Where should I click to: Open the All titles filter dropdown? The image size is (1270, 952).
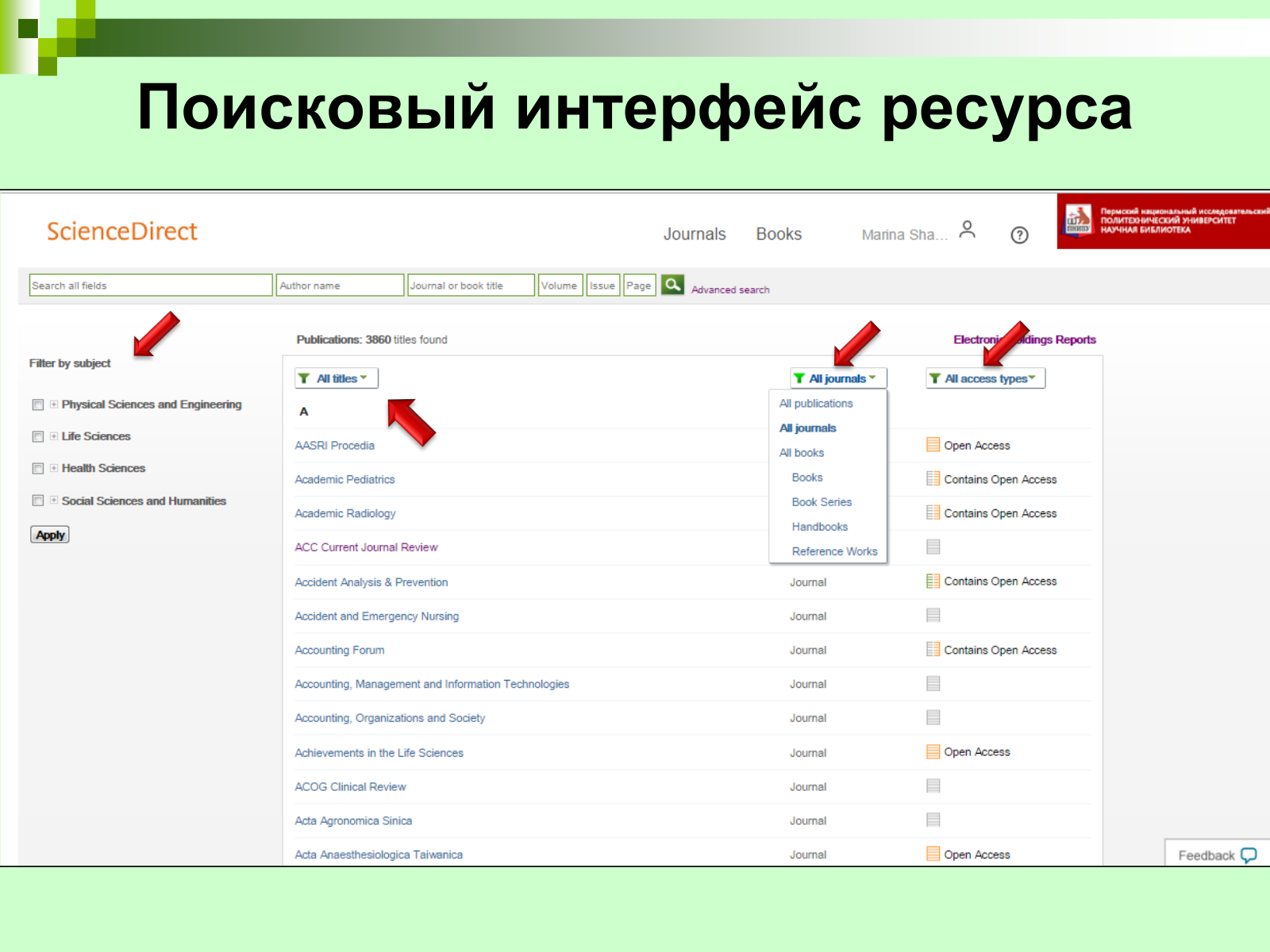tap(336, 378)
